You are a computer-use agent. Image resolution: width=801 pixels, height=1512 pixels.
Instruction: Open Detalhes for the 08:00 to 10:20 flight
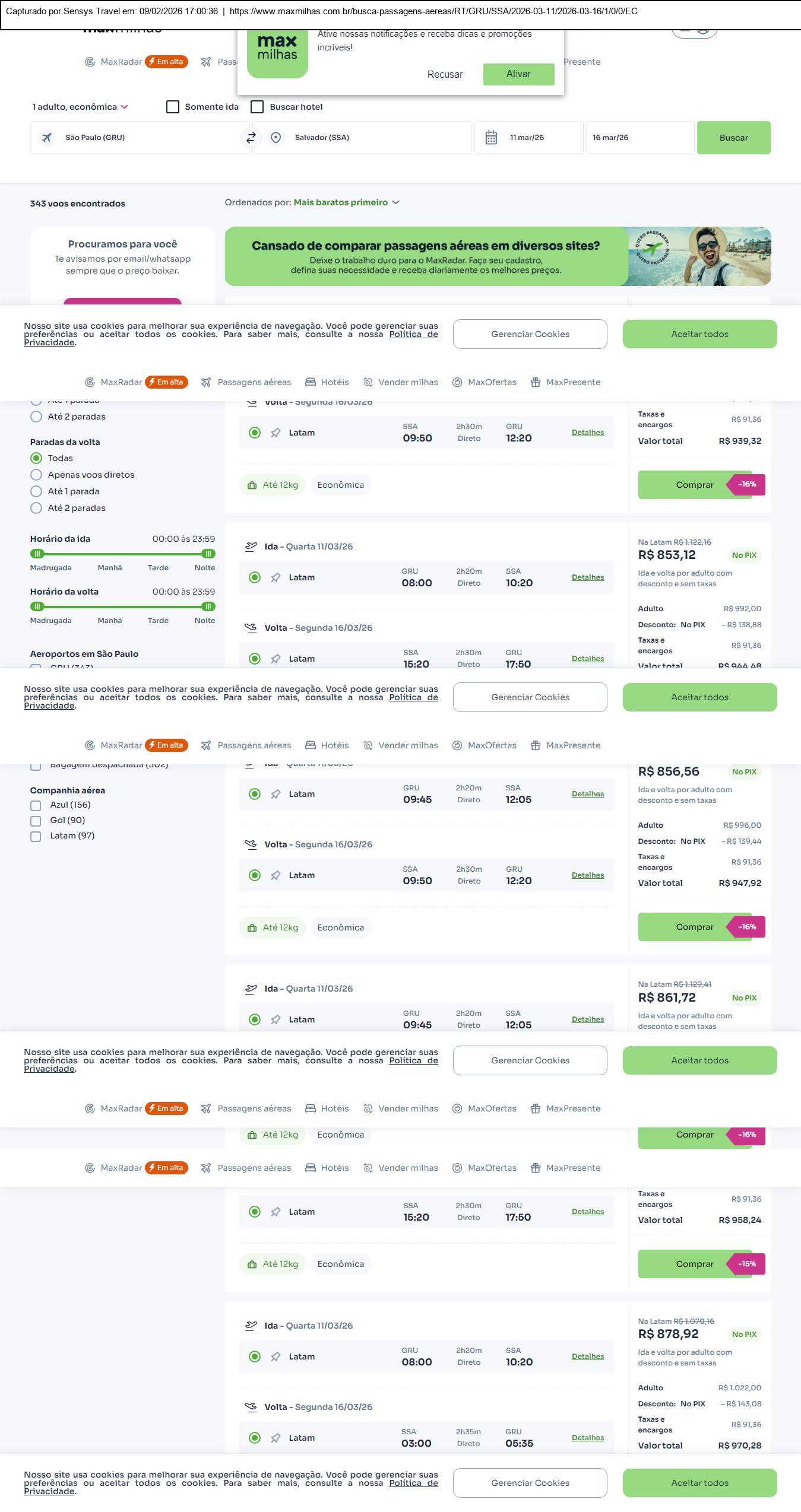(x=587, y=577)
